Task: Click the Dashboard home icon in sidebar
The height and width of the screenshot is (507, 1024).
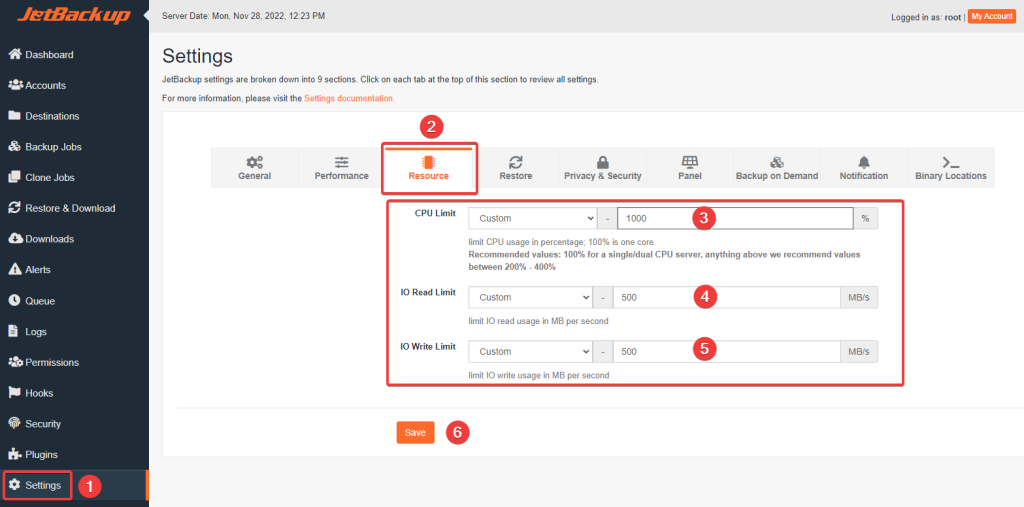Action: point(15,54)
